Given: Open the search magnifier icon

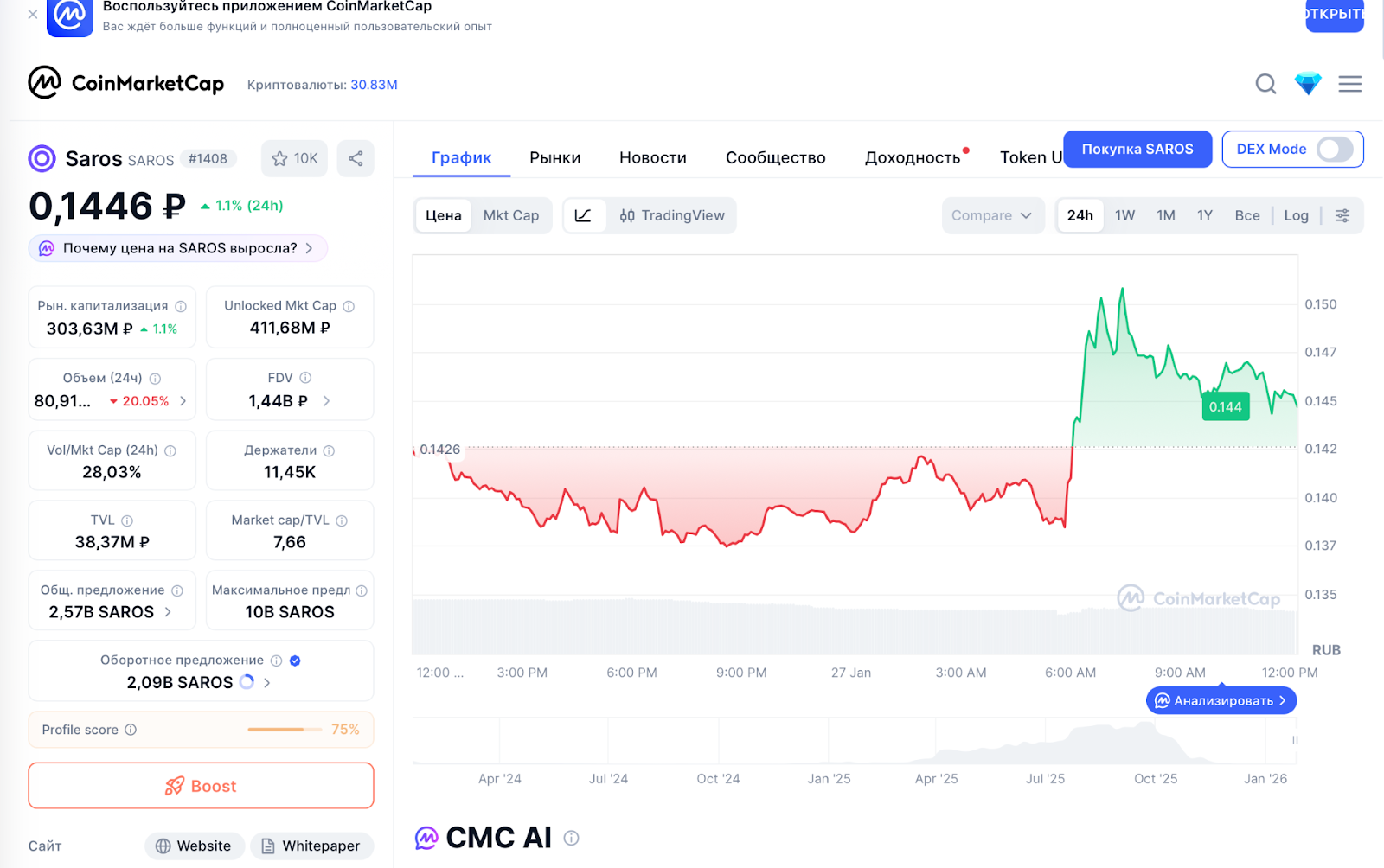Looking at the screenshot, I should tap(1265, 84).
